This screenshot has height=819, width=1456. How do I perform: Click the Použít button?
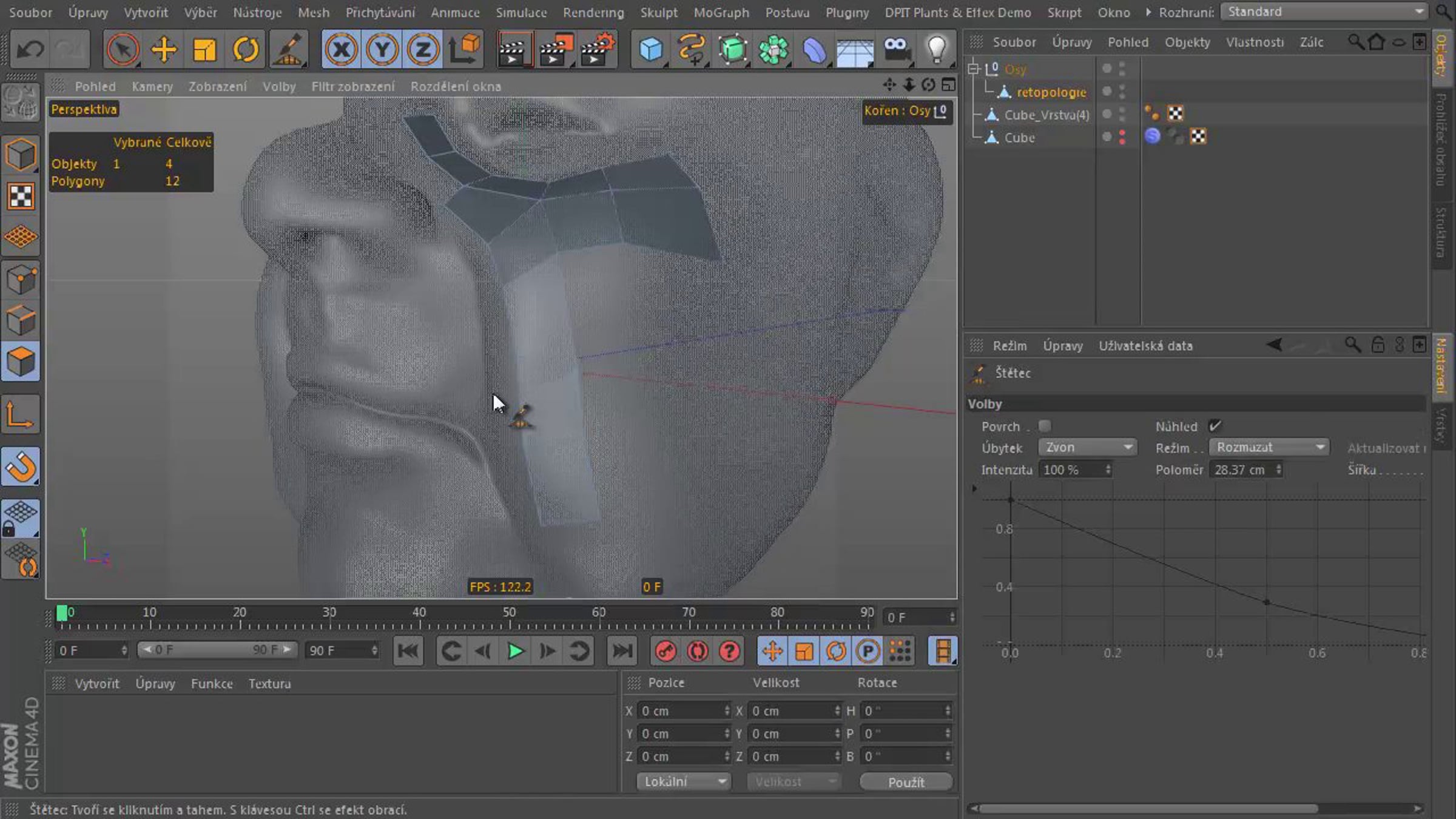[x=906, y=782]
